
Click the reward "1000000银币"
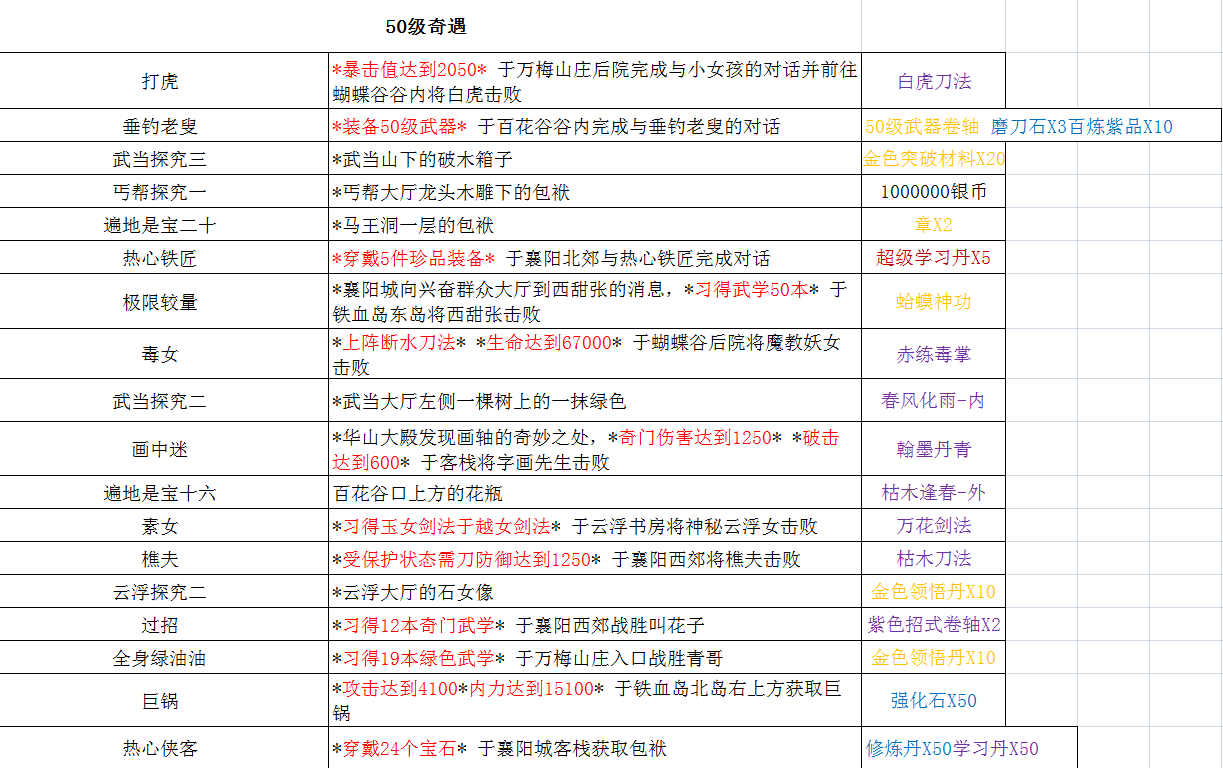click(x=934, y=192)
